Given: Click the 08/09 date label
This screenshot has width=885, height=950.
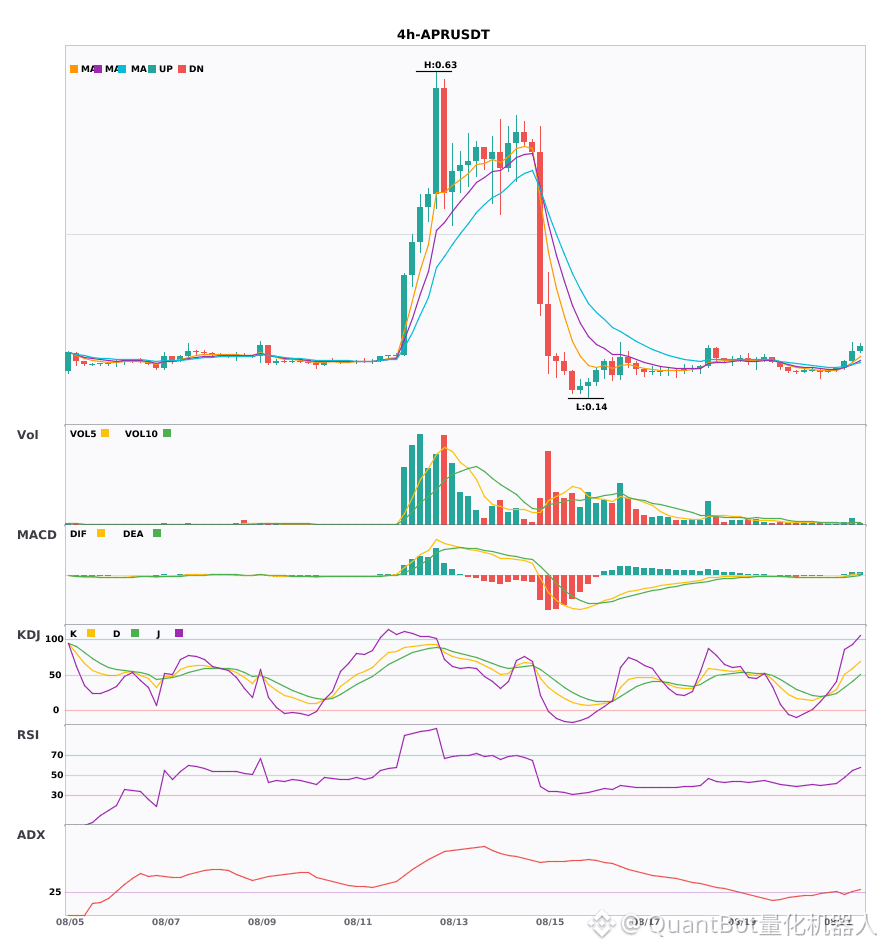Looking at the screenshot, I should coord(262,922).
